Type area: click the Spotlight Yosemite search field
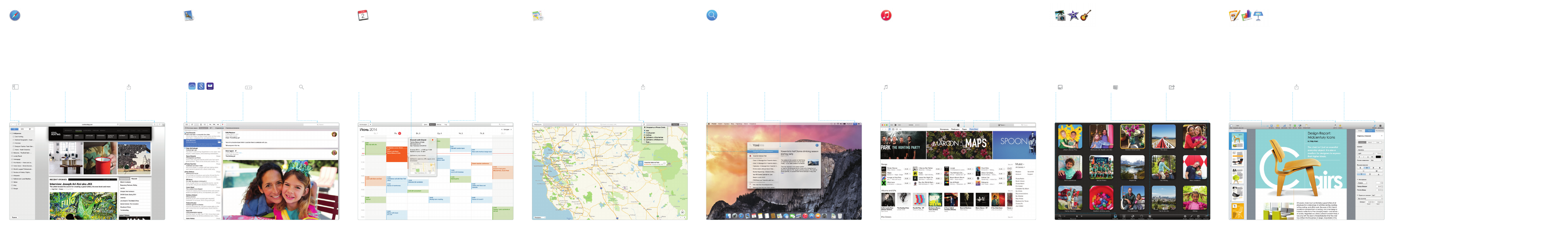The image size is (1568, 229). click(783, 145)
